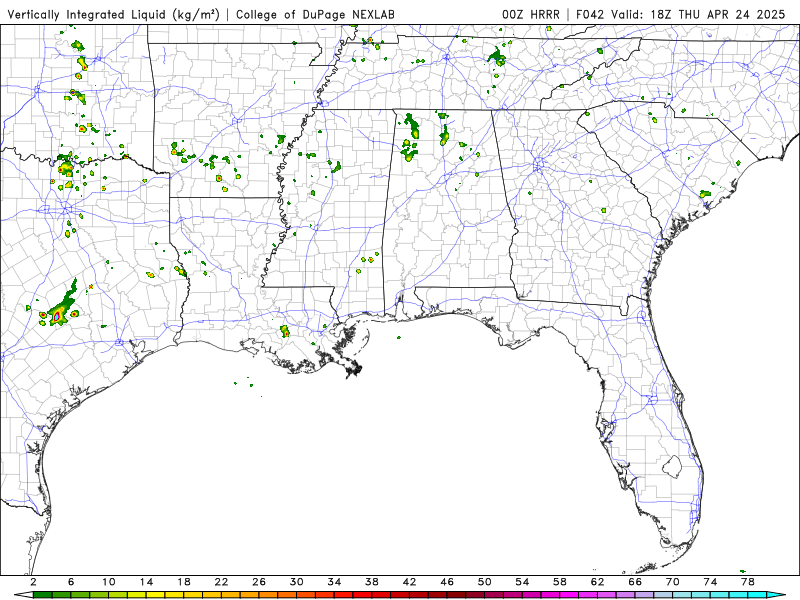
Task: Click the color scale value '26'
Action: [259, 582]
